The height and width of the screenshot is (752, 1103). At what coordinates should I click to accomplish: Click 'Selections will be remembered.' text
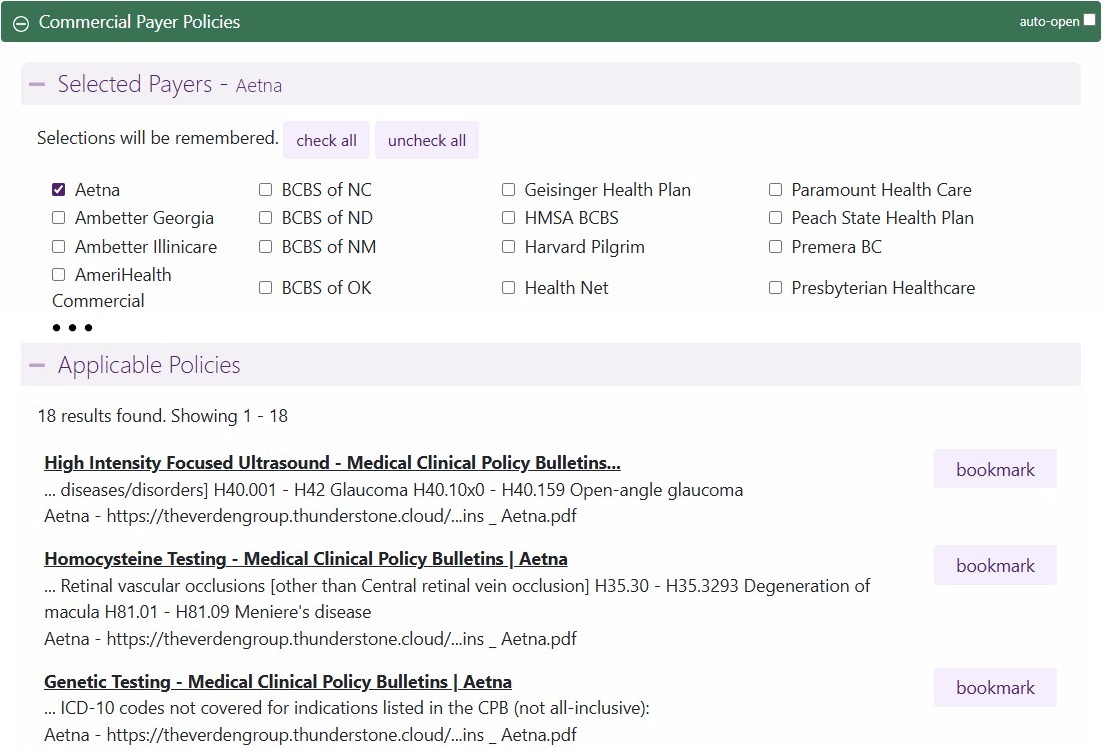(x=158, y=138)
